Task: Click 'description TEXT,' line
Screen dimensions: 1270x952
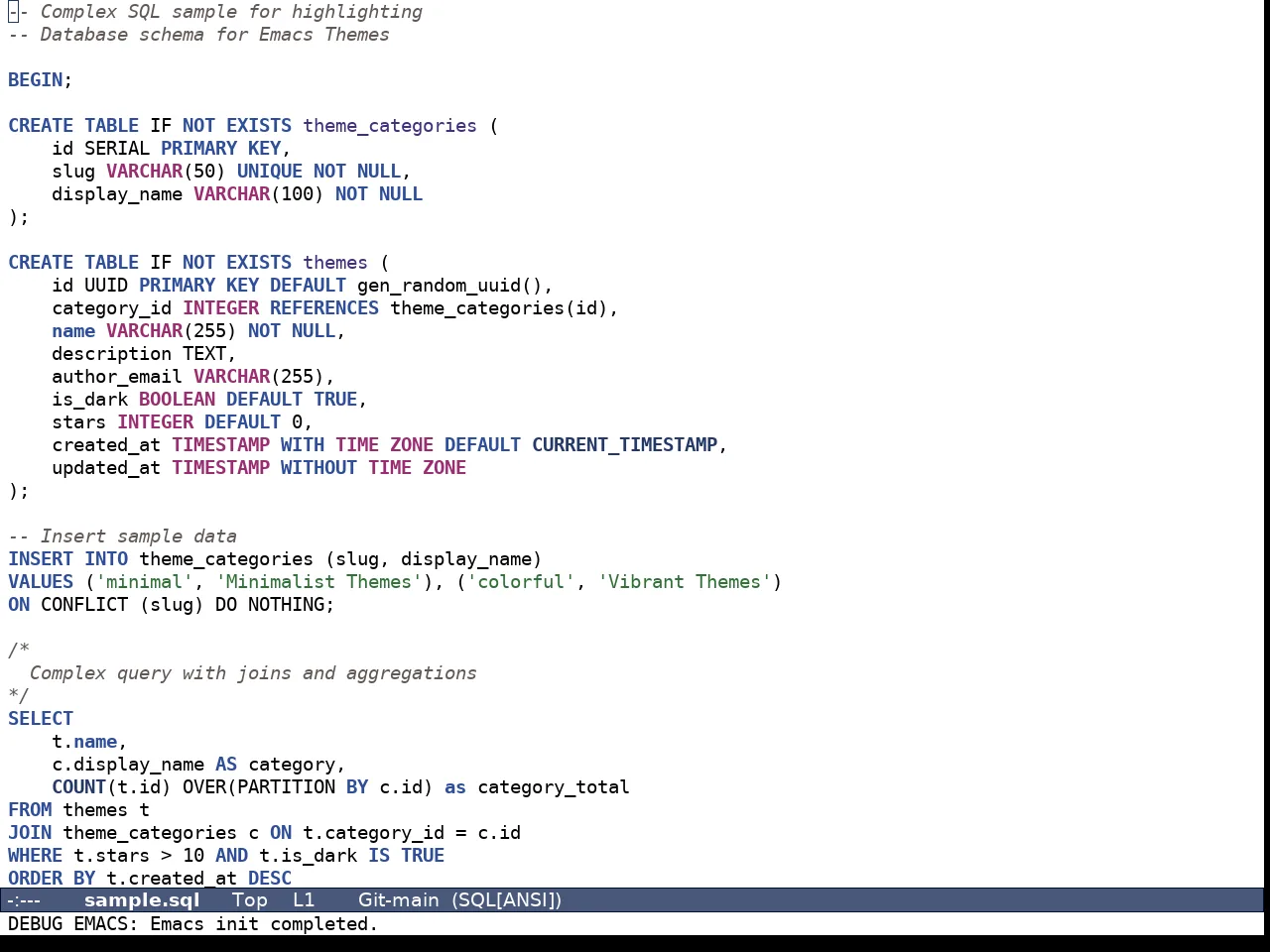Action: (x=145, y=354)
